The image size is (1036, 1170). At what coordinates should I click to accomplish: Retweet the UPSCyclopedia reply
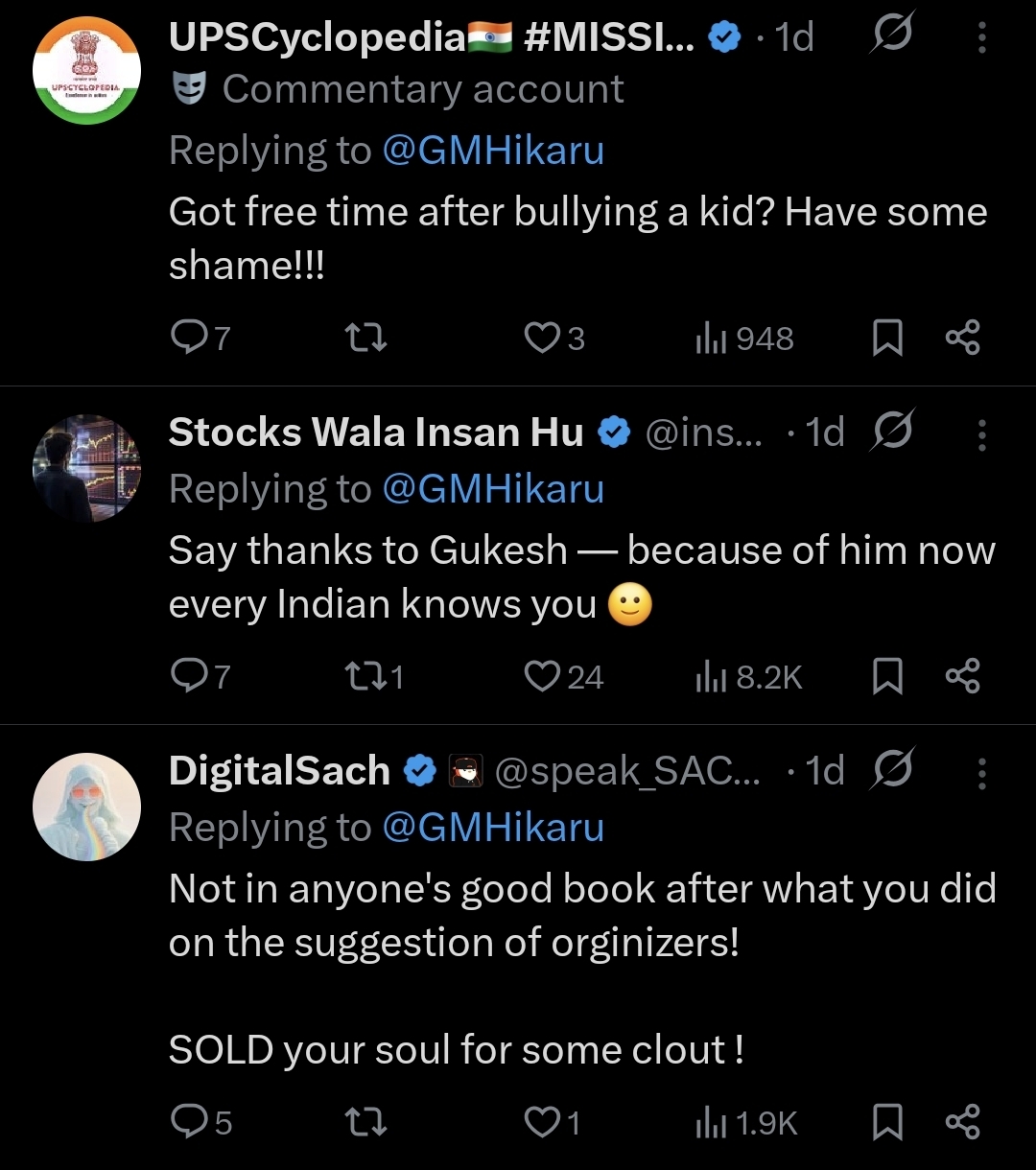pyautogui.click(x=365, y=338)
